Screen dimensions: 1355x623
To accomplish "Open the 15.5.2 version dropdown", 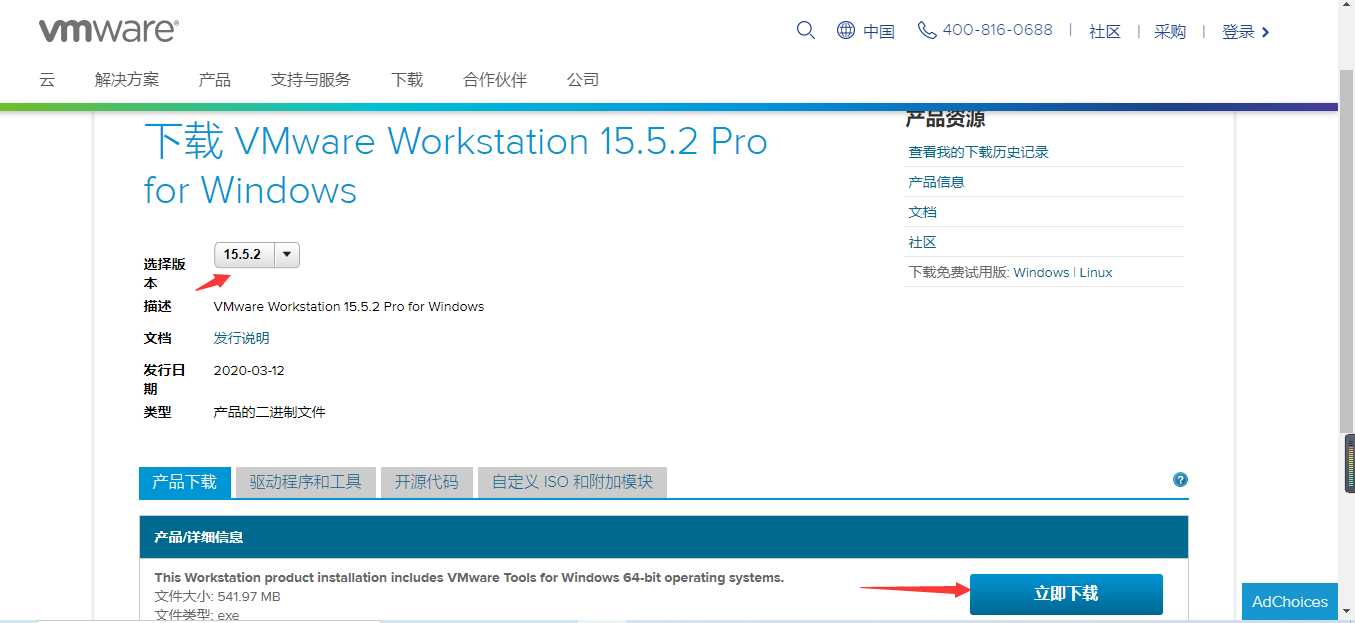I will click(257, 255).
